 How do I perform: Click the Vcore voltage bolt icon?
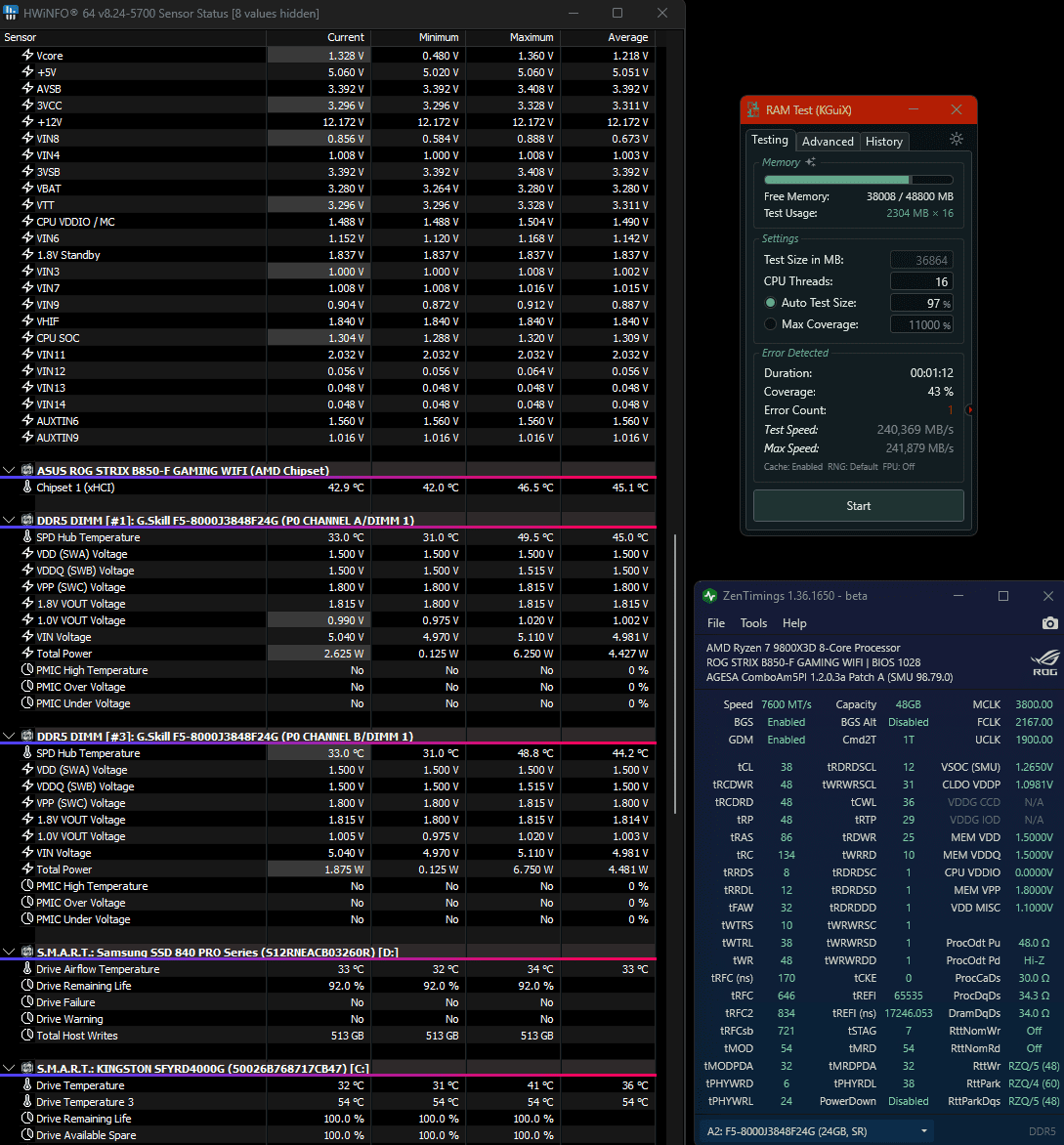pyautogui.click(x=27, y=55)
